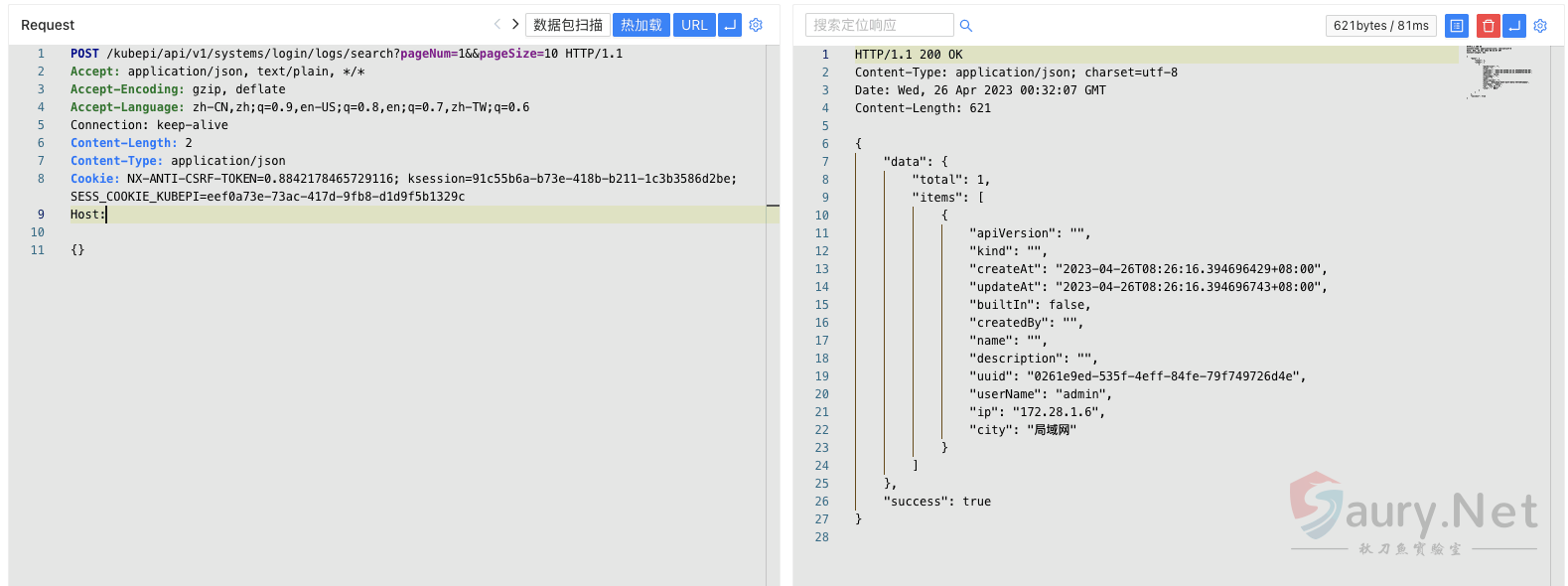Click the 621bytes / 81ms size label
This screenshot has width=1568, height=586.
coord(1380,26)
